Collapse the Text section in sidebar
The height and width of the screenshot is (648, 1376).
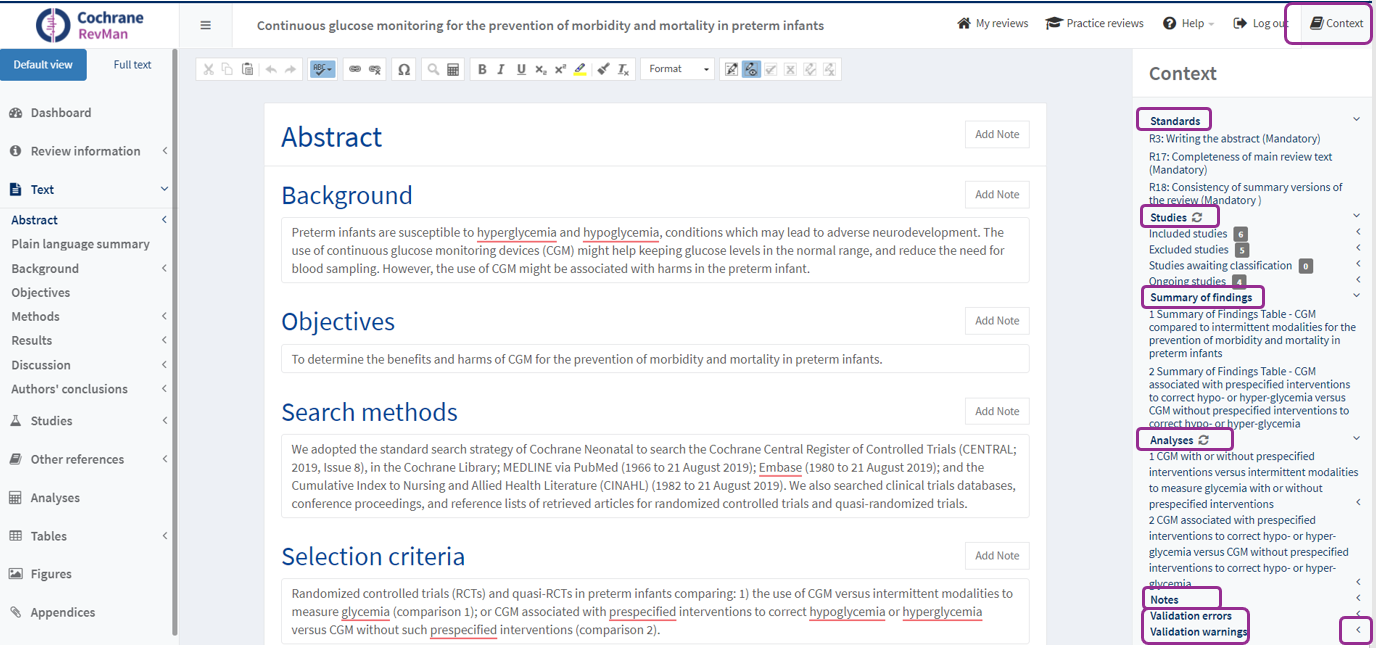164,189
